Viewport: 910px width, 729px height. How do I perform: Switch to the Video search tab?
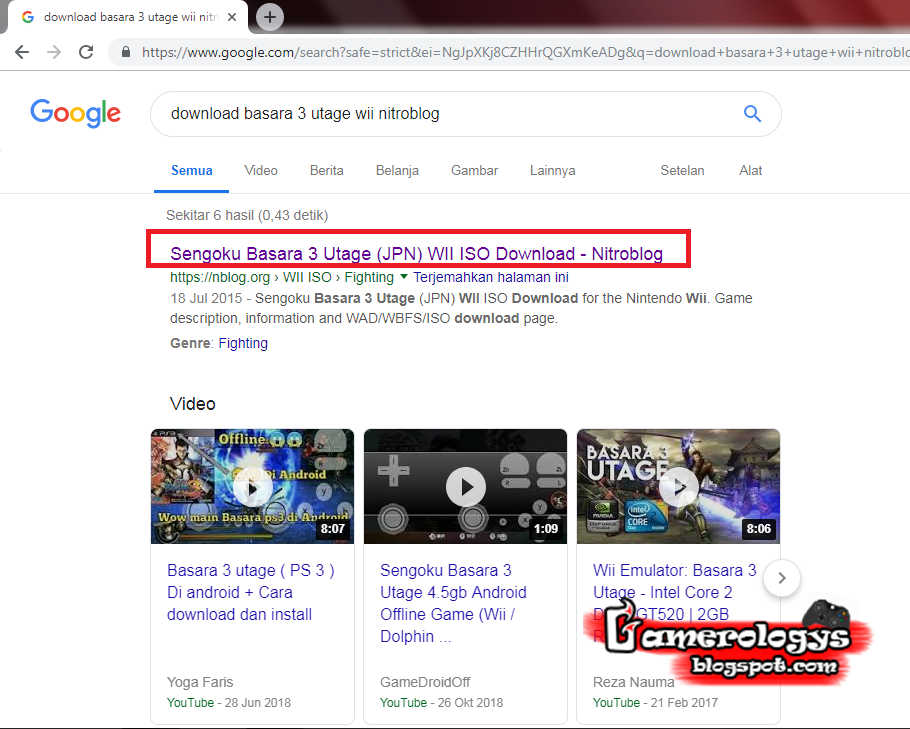[260, 170]
